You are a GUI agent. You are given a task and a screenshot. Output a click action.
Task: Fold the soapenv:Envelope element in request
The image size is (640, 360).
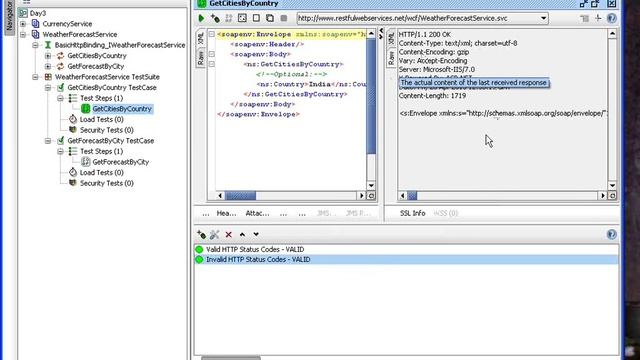point(211,34)
